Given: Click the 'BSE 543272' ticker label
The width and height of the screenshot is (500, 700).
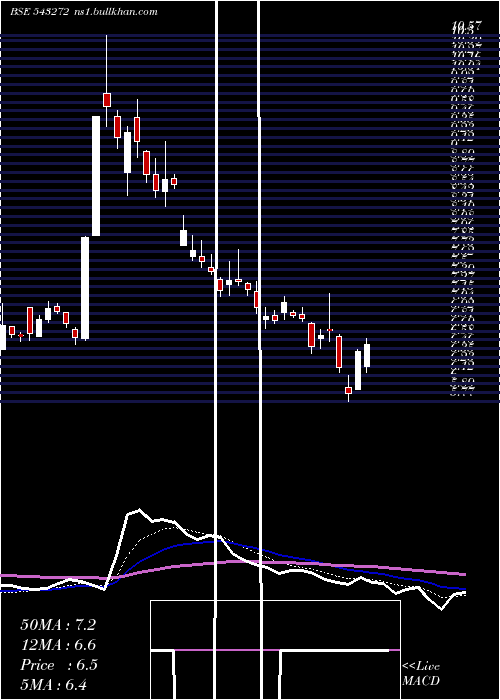Looking at the screenshot, I should coord(39,12).
